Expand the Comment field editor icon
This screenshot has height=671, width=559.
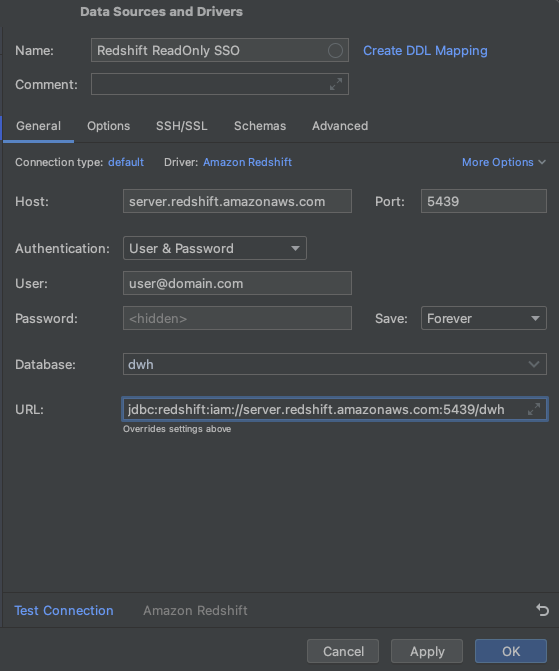click(x=336, y=84)
